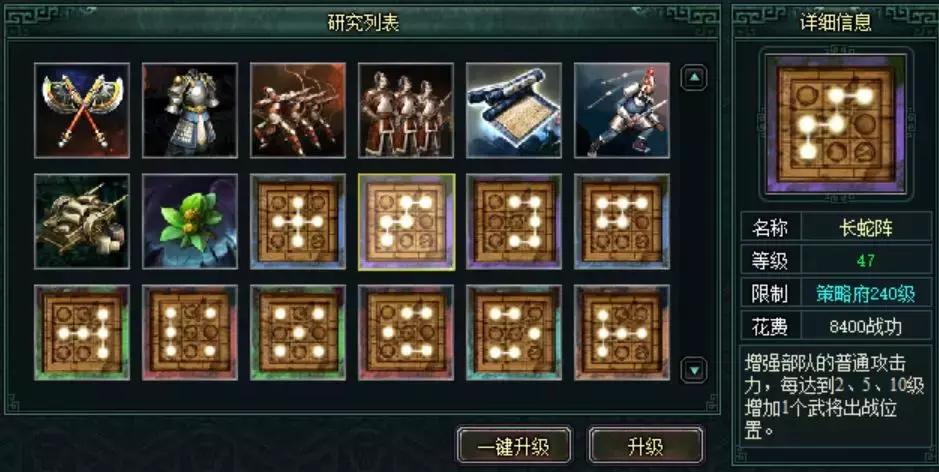Open the scroll and sand table icon
Image resolution: width=939 pixels, height=472 pixels.
click(x=514, y=110)
